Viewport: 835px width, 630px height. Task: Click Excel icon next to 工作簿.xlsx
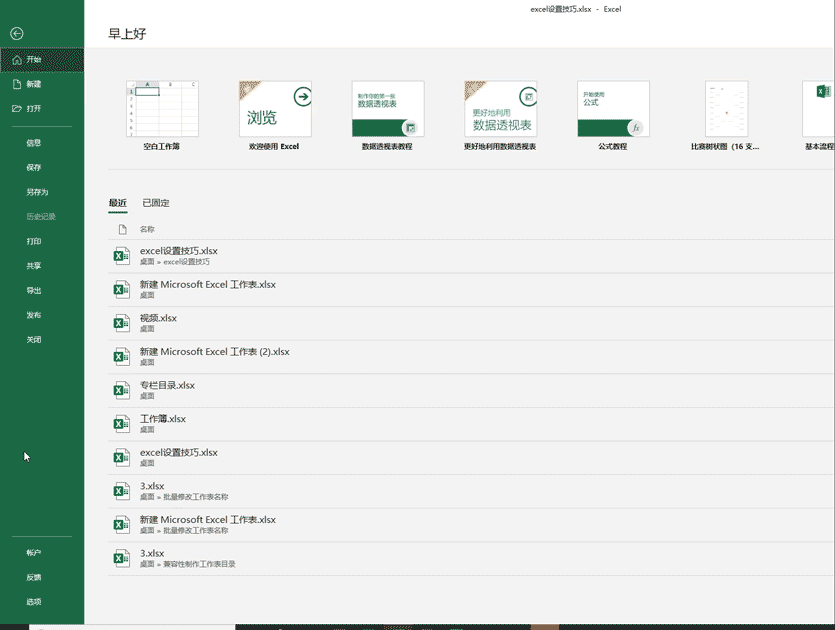click(121, 424)
